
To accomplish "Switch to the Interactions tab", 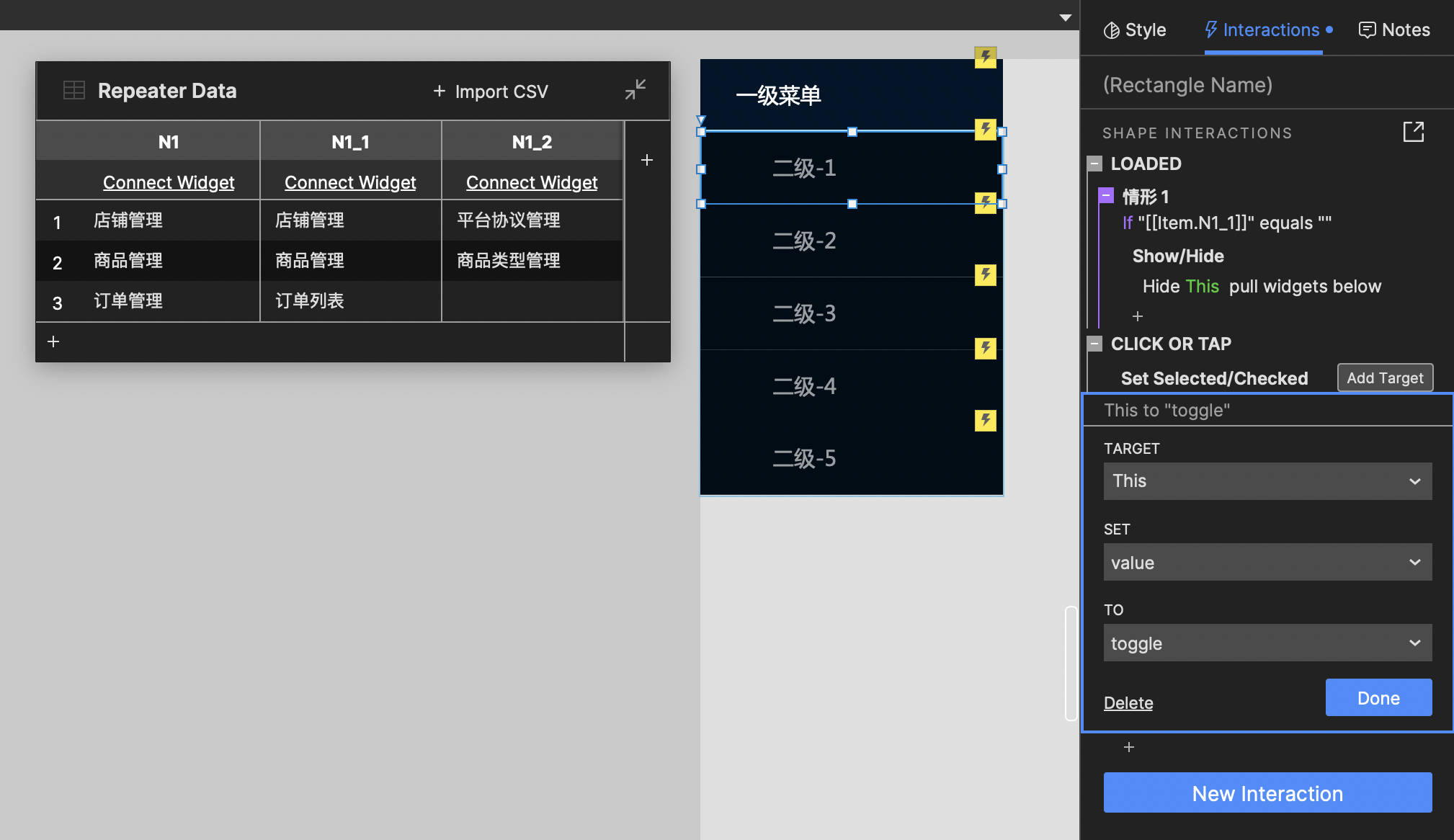I will [1265, 30].
